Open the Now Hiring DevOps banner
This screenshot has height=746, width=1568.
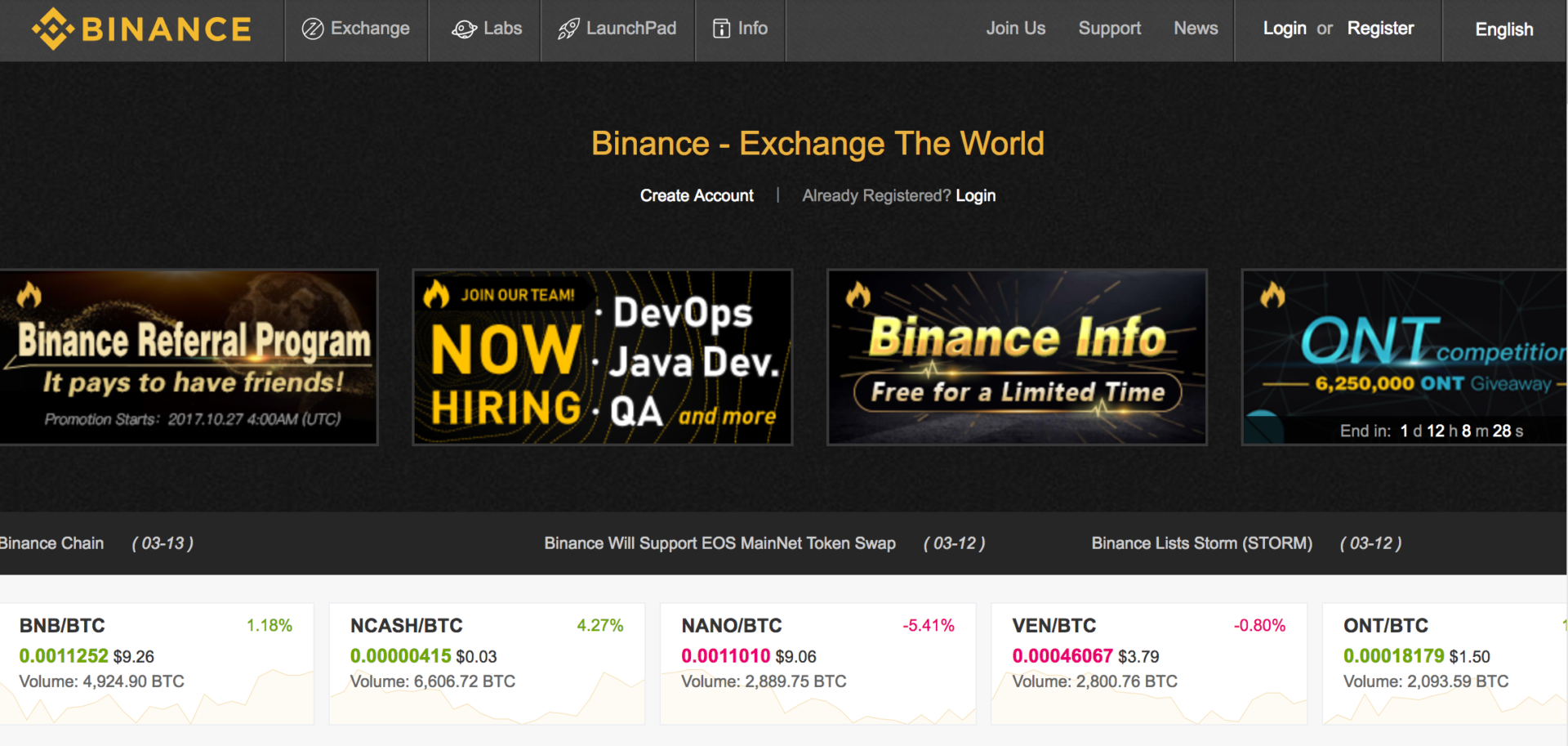(x=603, y=357)
